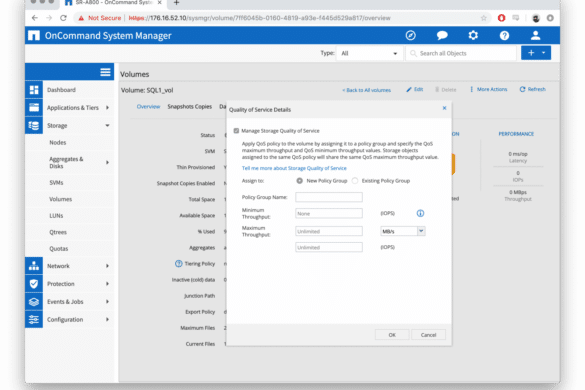This screenshot has height=390, width=585.
Task: Click the Network sidebar icon
Action: (x=34, y=266)
